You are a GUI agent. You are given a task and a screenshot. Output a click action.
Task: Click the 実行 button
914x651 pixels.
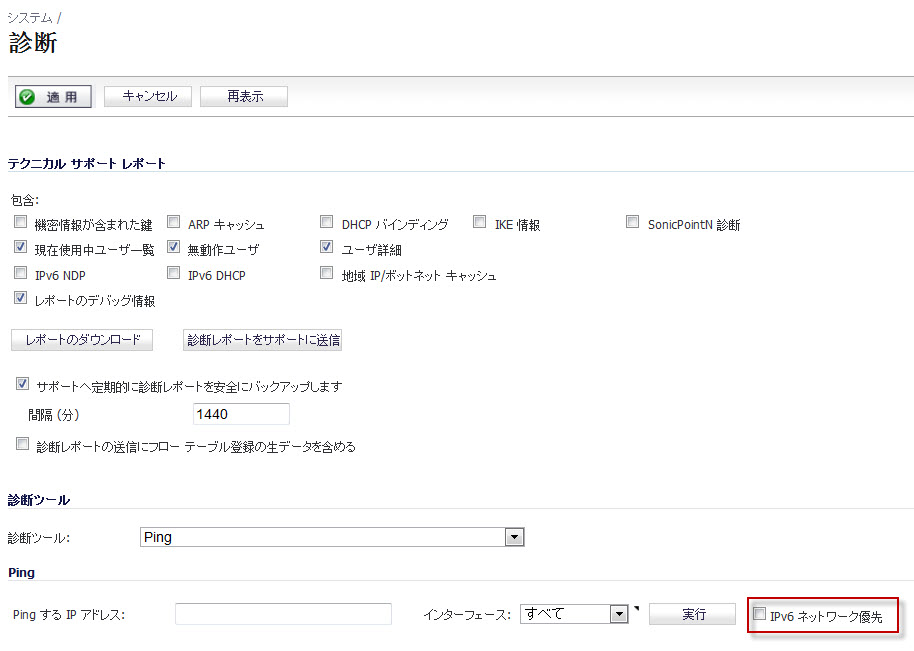pyautogui.click(x=692, y=614)
